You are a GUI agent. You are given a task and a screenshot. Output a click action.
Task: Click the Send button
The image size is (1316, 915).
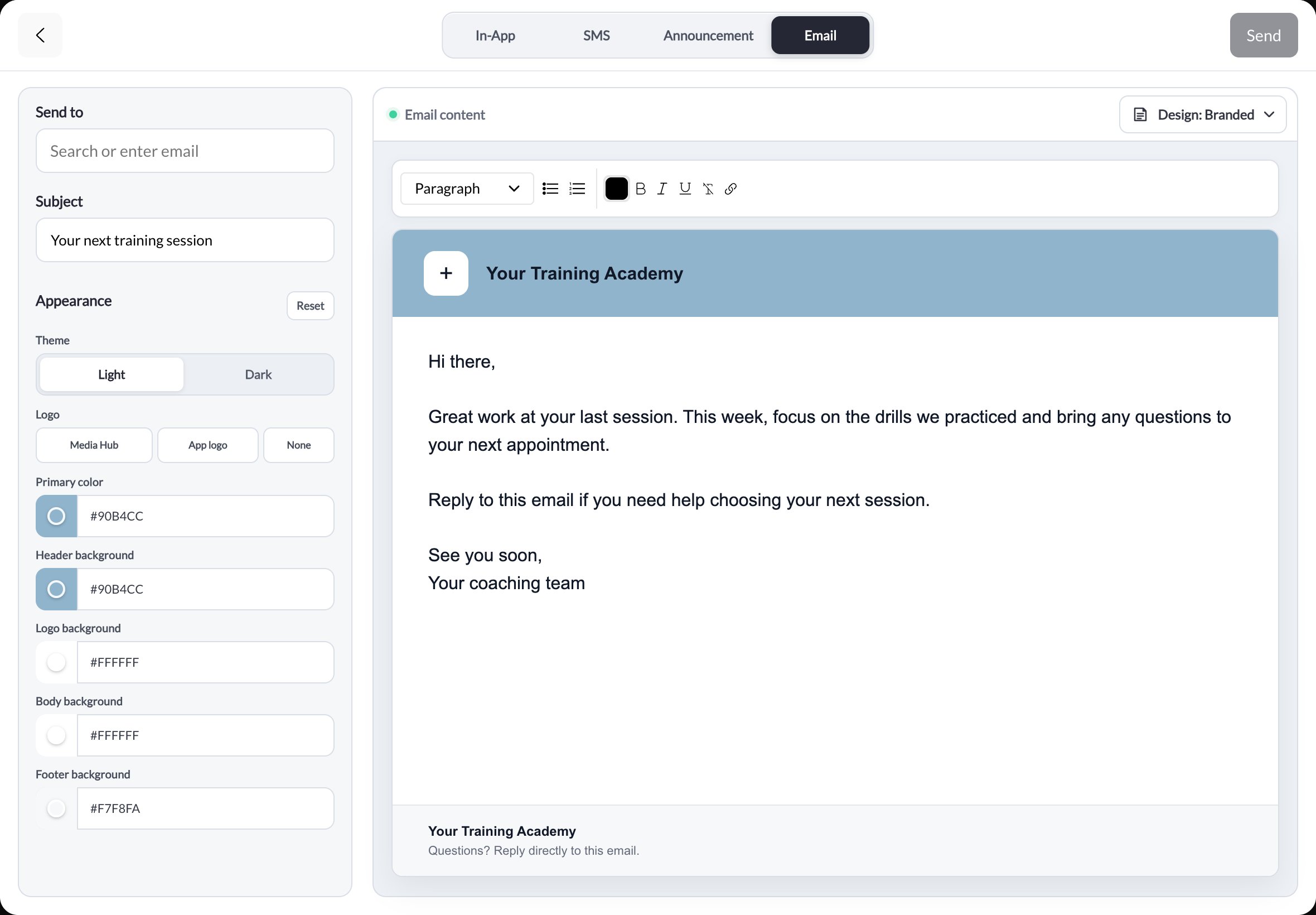1263,36
